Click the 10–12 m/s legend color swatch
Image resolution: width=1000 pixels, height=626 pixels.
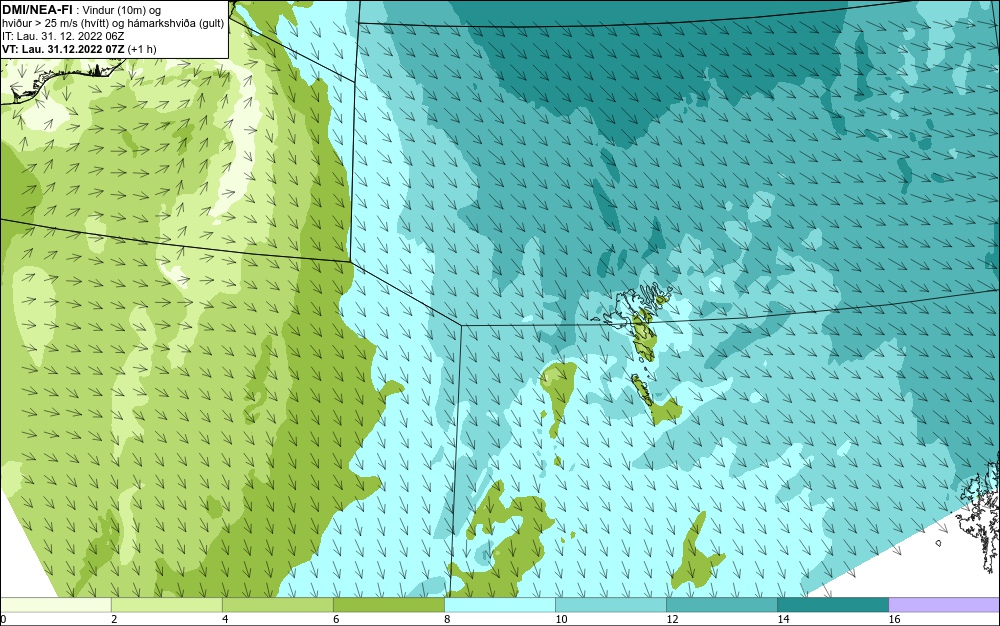[610, 604]
